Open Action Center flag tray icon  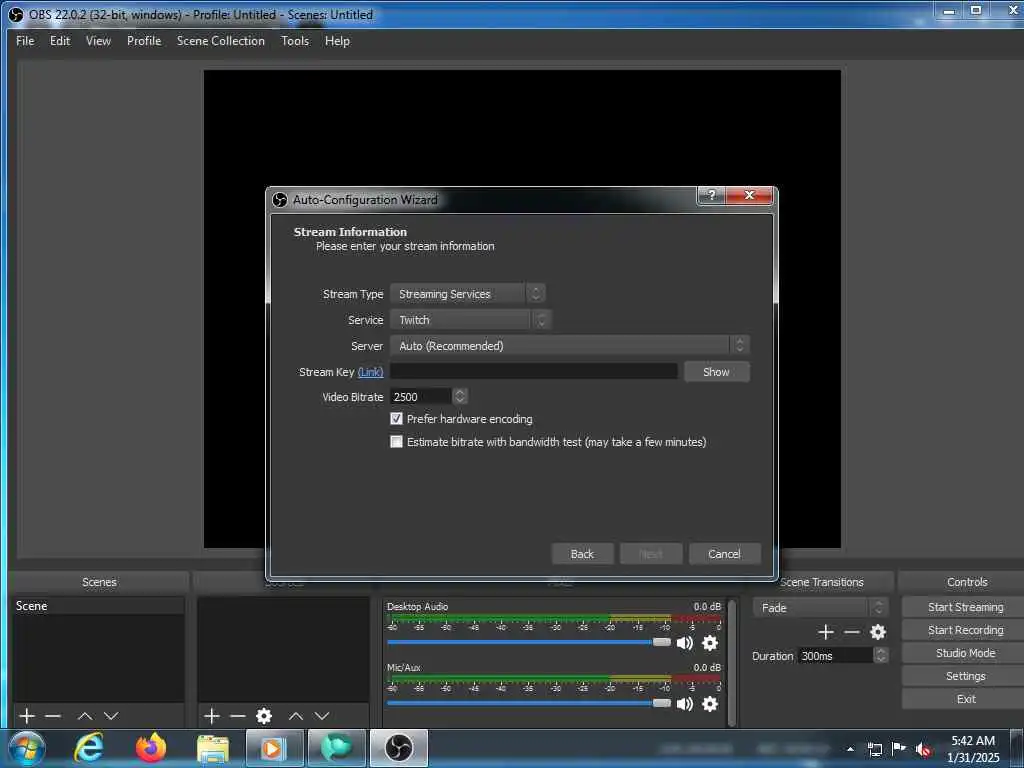[899, 748]
